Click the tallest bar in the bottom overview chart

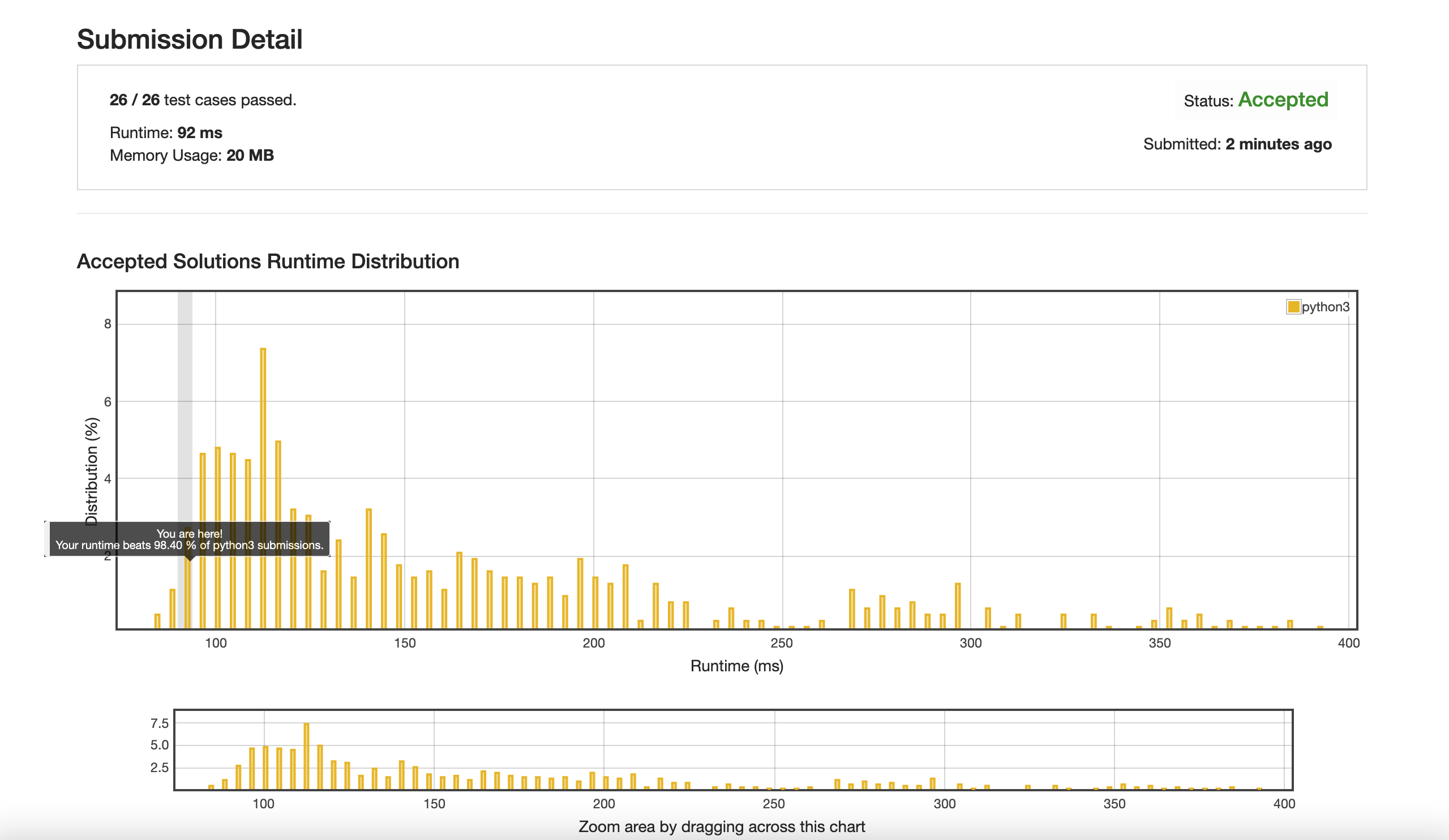click(306, 756)
